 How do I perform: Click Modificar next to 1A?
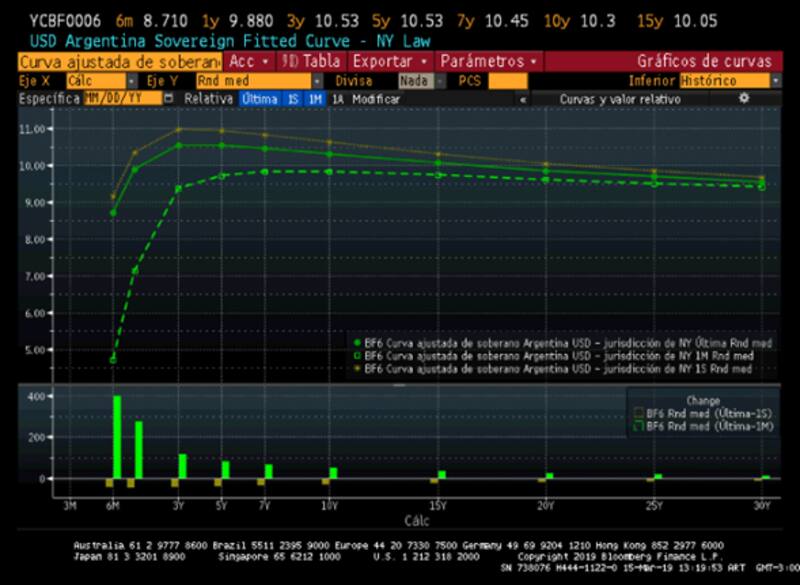[x=376, y=99]
